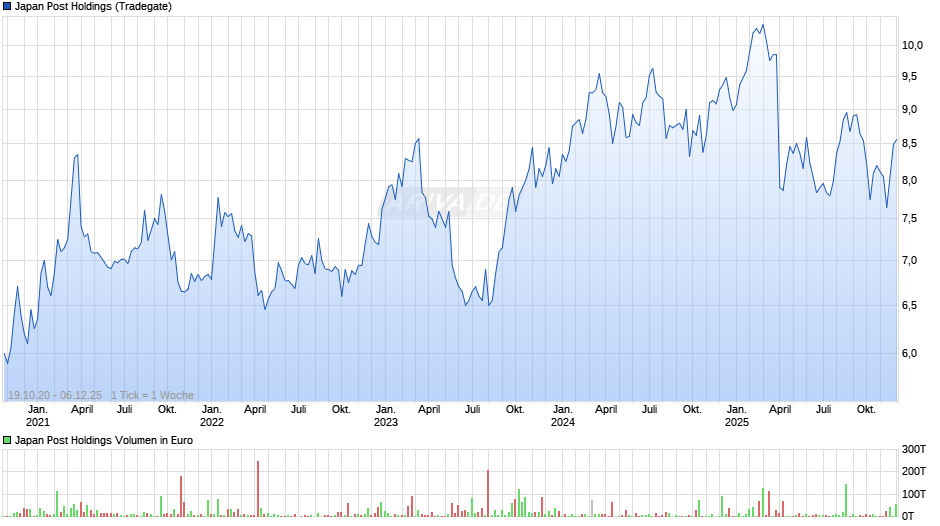
Task: Click the 9,5 price axis value
Action: [x=909, y=76]
